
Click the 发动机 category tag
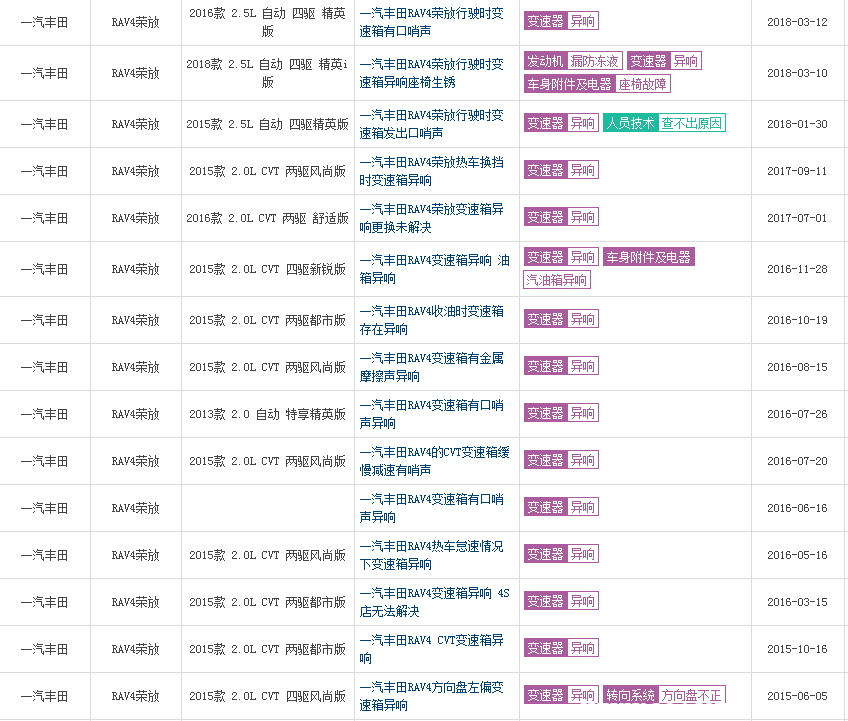pos(545,61)
